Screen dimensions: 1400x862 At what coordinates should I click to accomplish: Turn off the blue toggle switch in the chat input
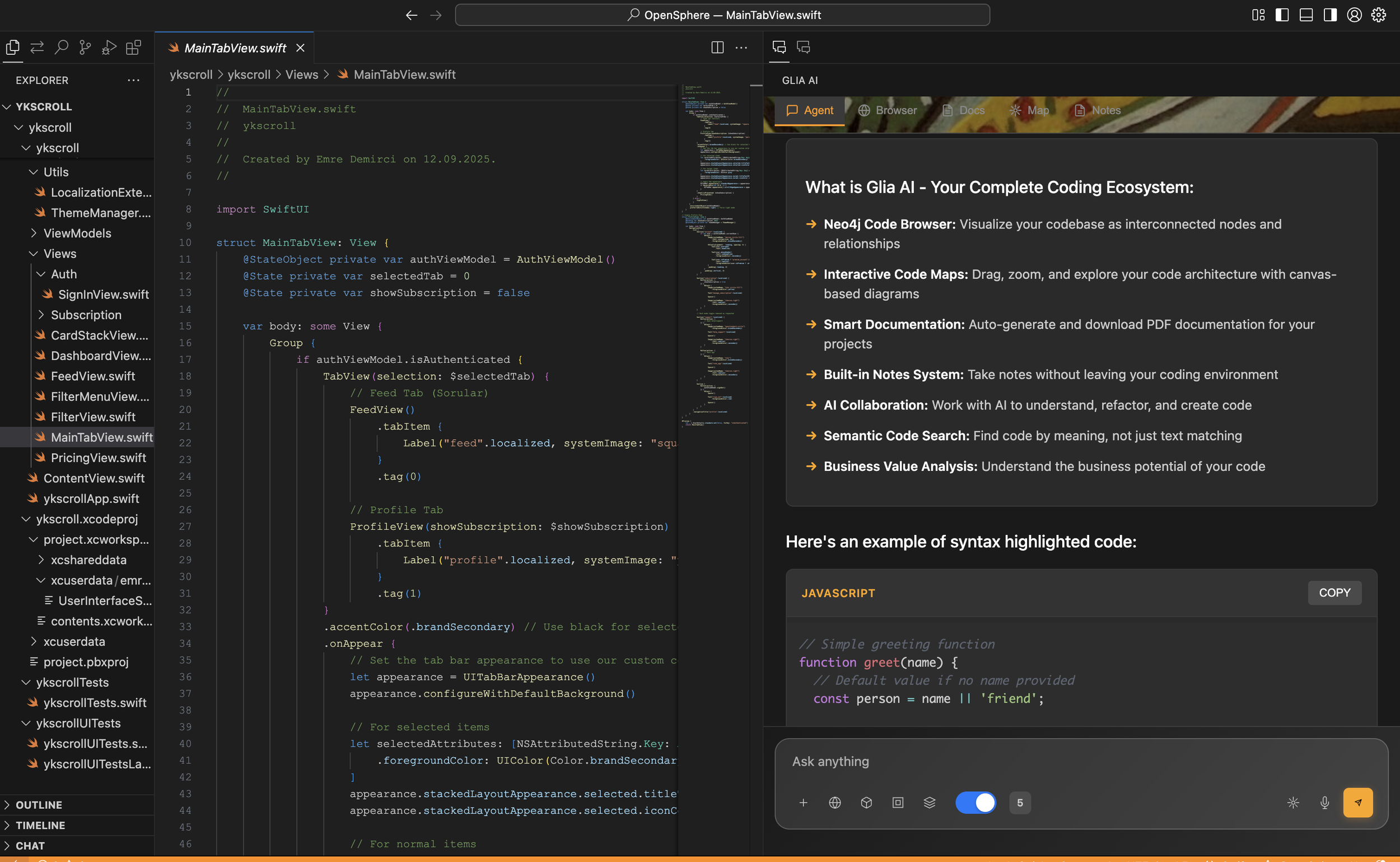tap(976, 803)
